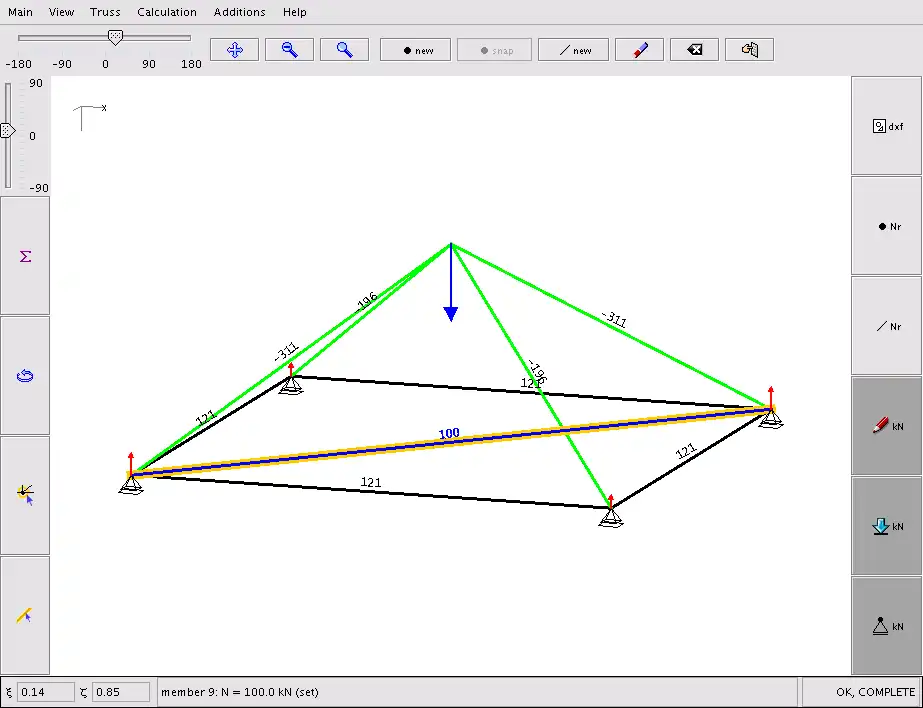The height and width of the screenshot is (708, 923).
Task: Click the 'OK, COMPLETE' status text
Action: [875, 692]
